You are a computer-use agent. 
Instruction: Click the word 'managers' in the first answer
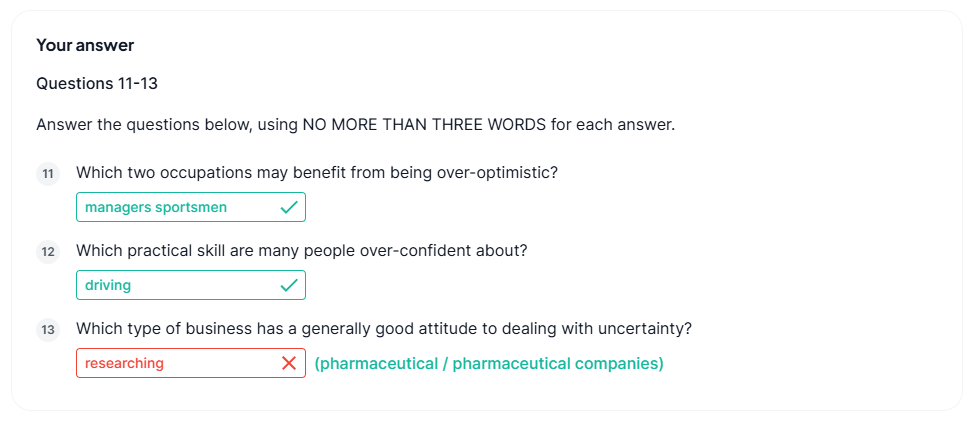(x=118, y=207)
